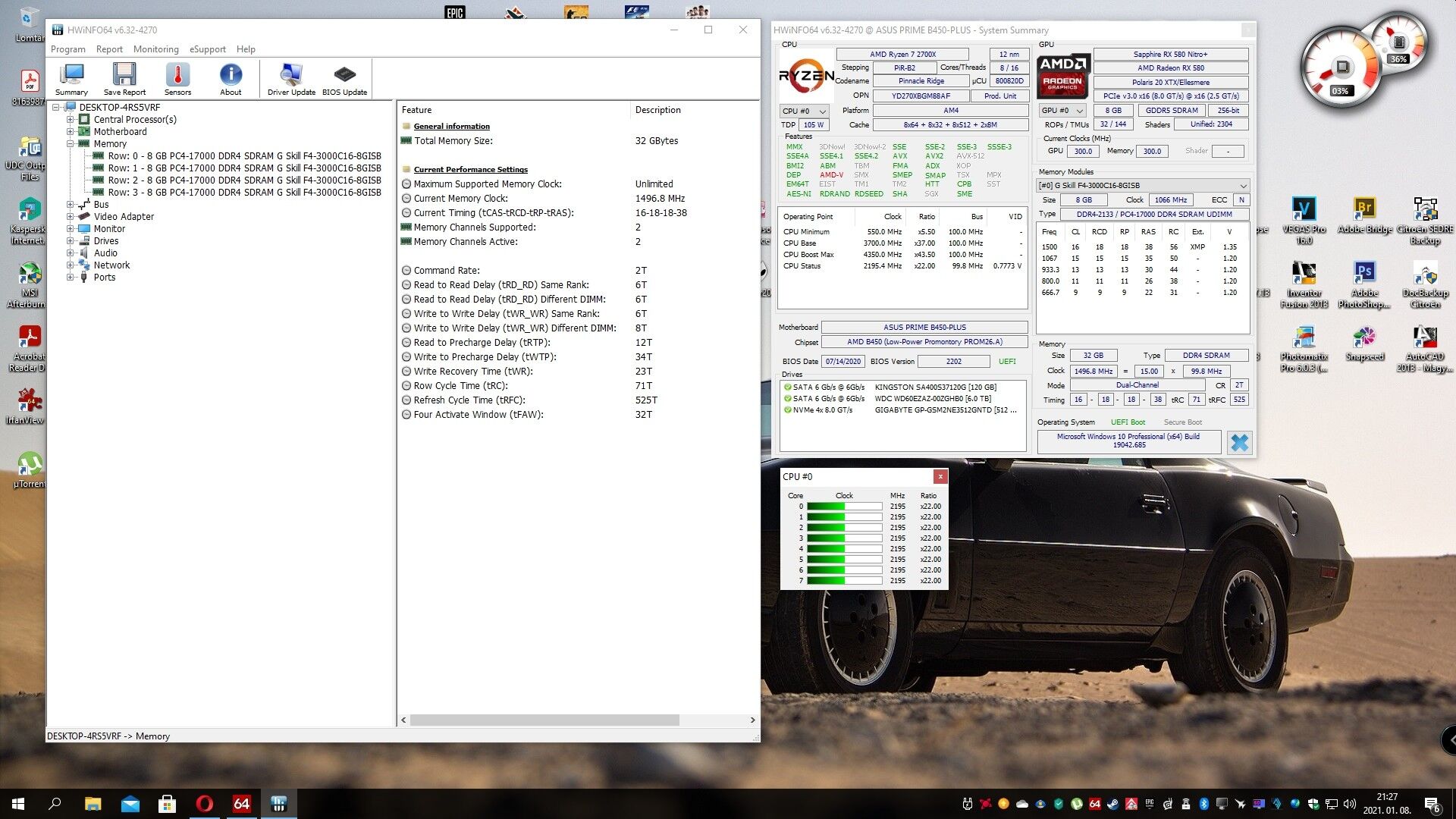1456x819 pixels.
Task: Expand the Bus tree node
Action: 70,205
